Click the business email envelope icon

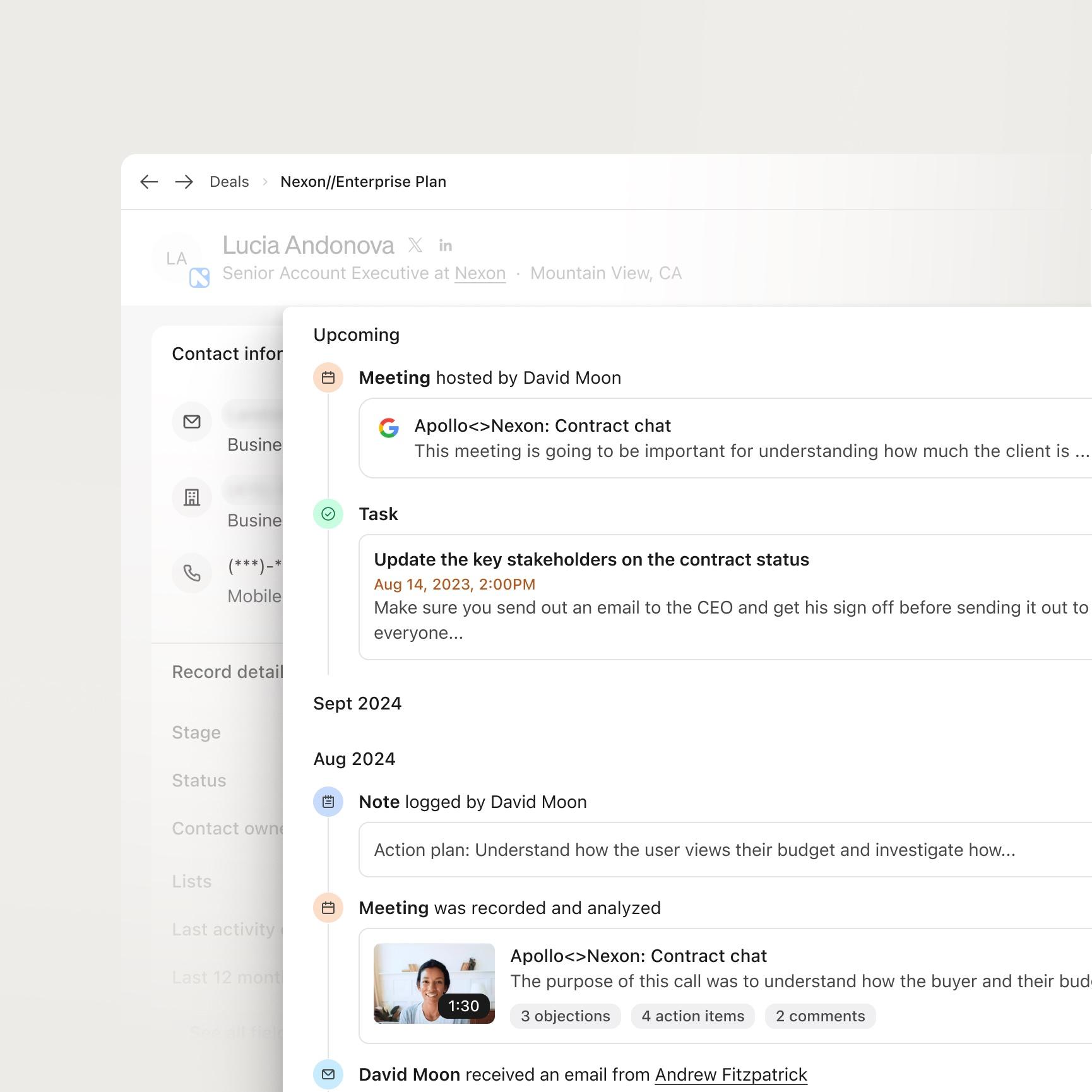click(192, 422)
